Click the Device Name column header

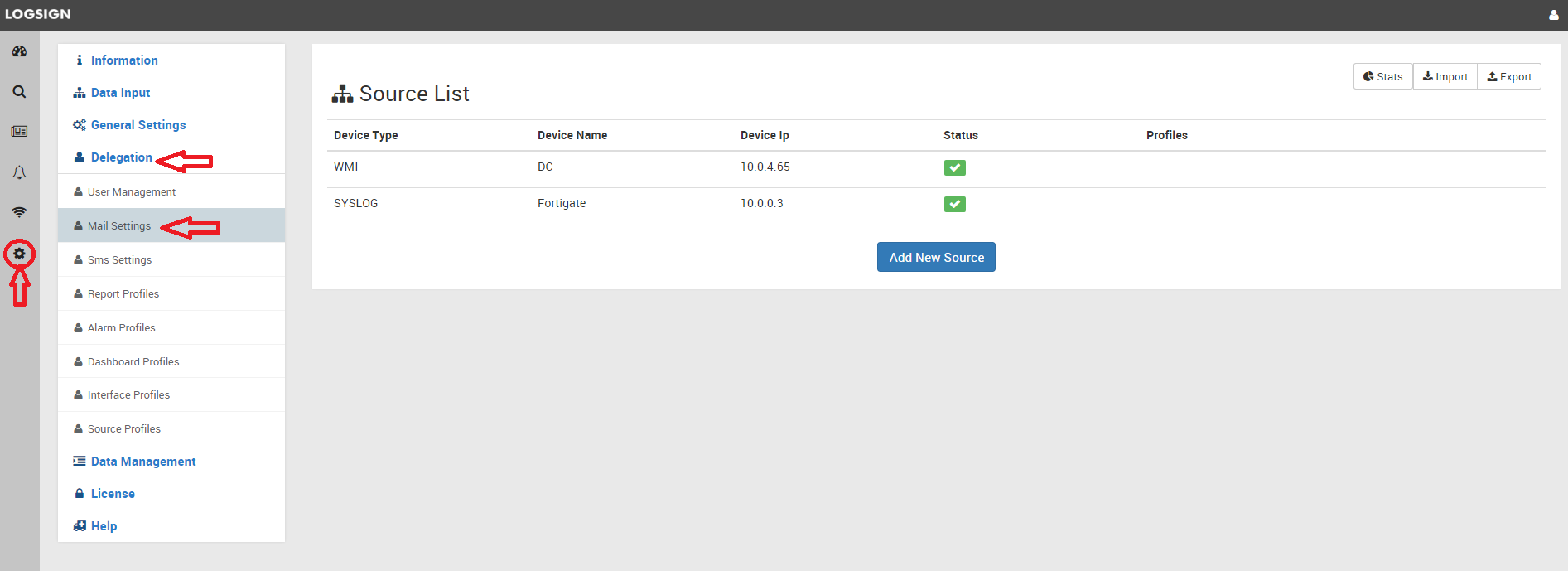coord(572,135)
